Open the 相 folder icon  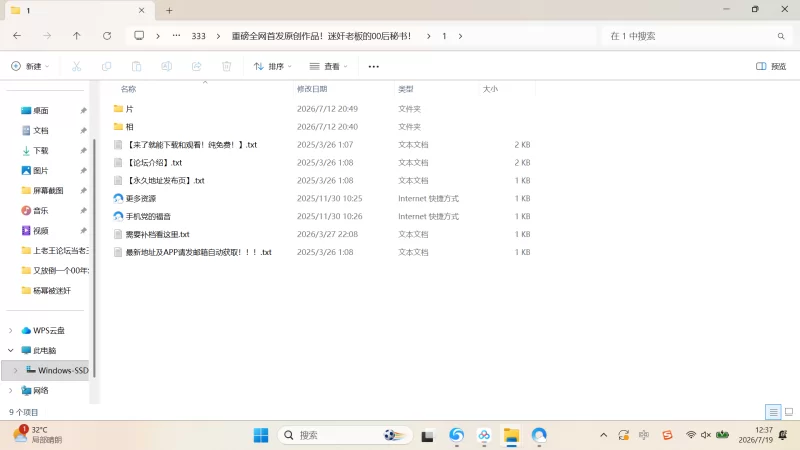pos(118,127)
